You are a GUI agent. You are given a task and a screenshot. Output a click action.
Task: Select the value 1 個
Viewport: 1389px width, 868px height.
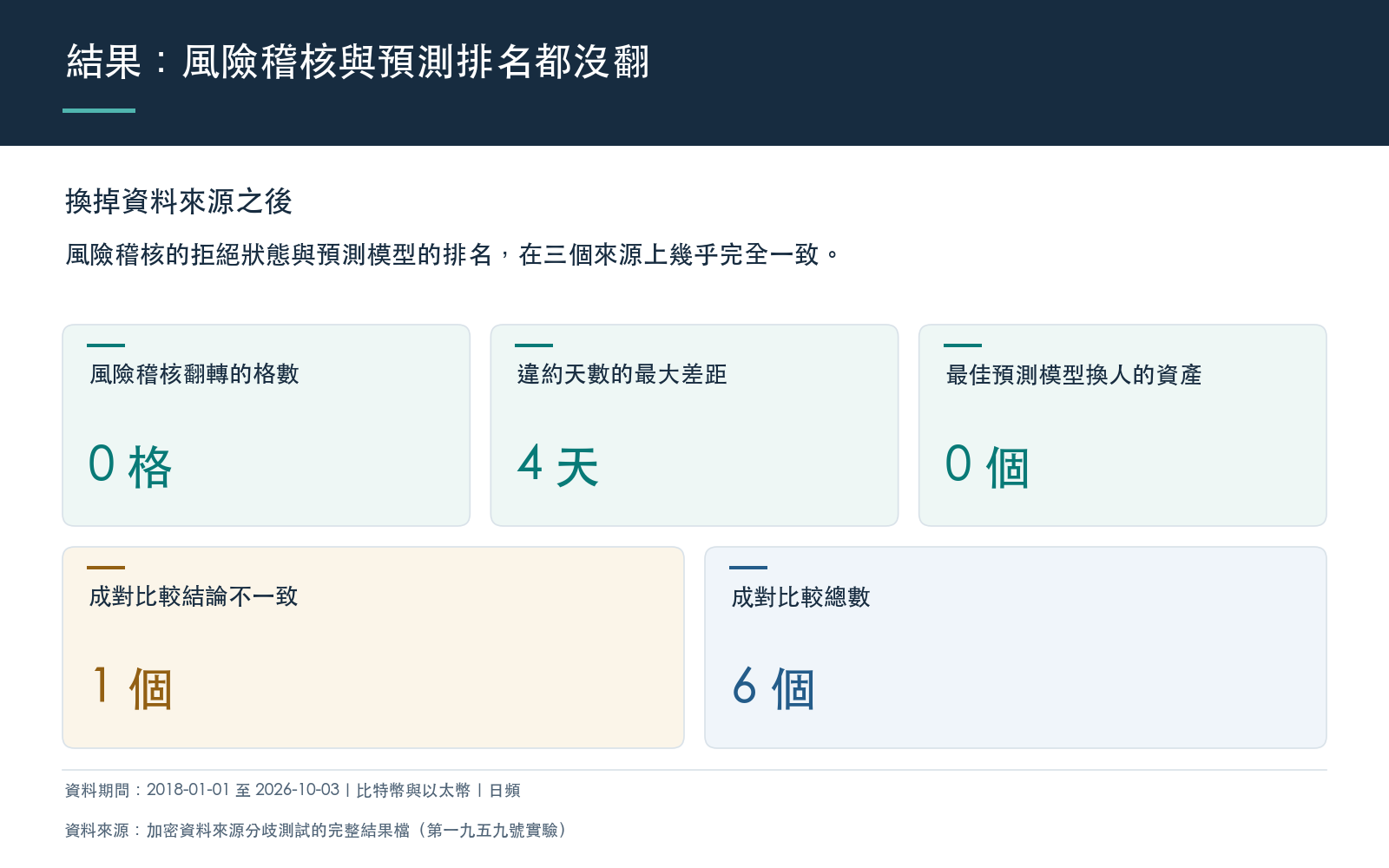pyautogui.click(x=132, y=688)
